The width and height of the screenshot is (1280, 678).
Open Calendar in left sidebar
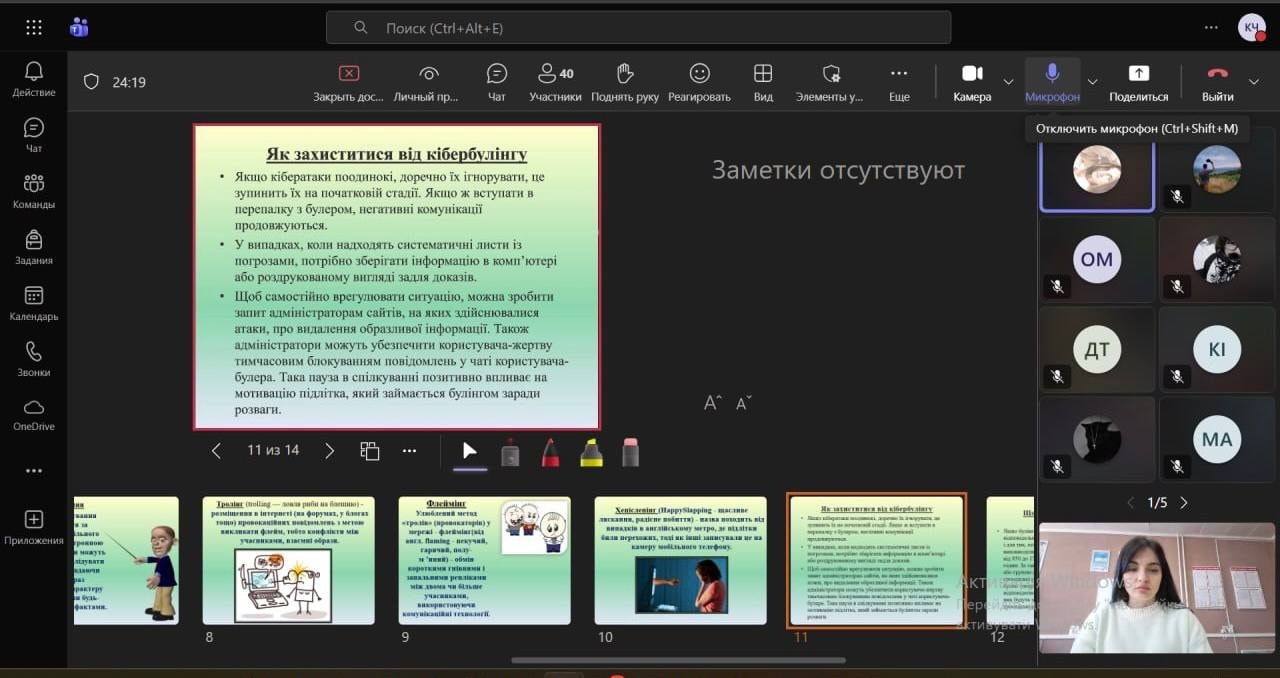[34, 303]
